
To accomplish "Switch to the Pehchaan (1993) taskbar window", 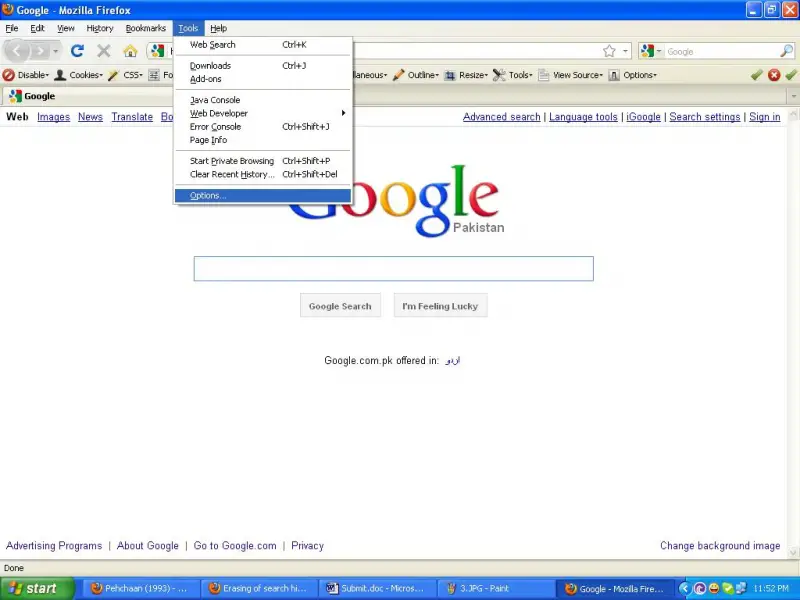I will tap(140, 588).
